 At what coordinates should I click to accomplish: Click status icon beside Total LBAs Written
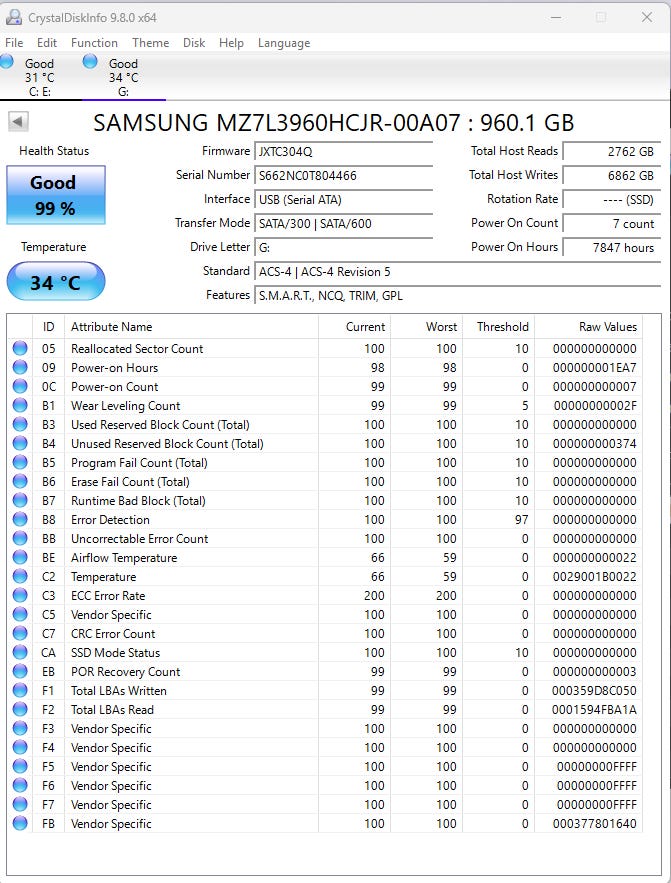point(20,691)
